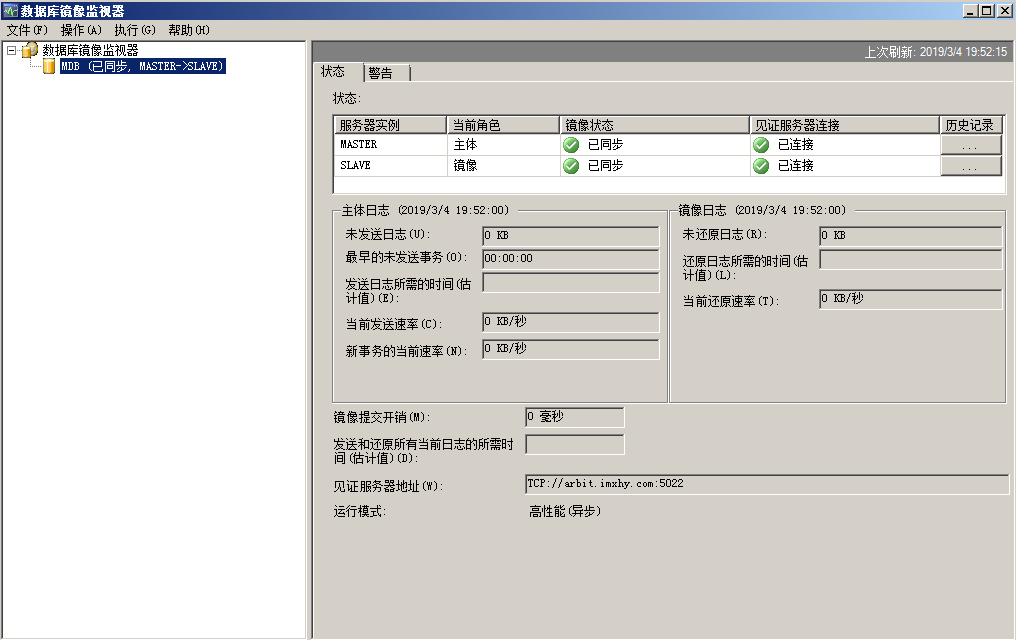
Task: Click the 历史记录 column header
Action: click(x=971, y=124)
